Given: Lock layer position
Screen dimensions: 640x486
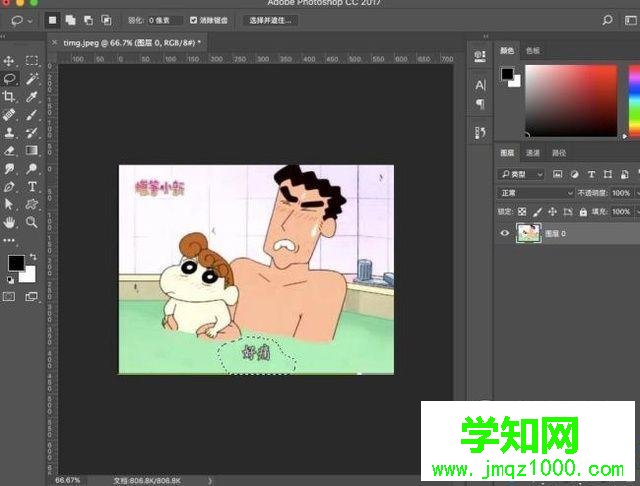Looking at the screenshot, I should (552, 211).
